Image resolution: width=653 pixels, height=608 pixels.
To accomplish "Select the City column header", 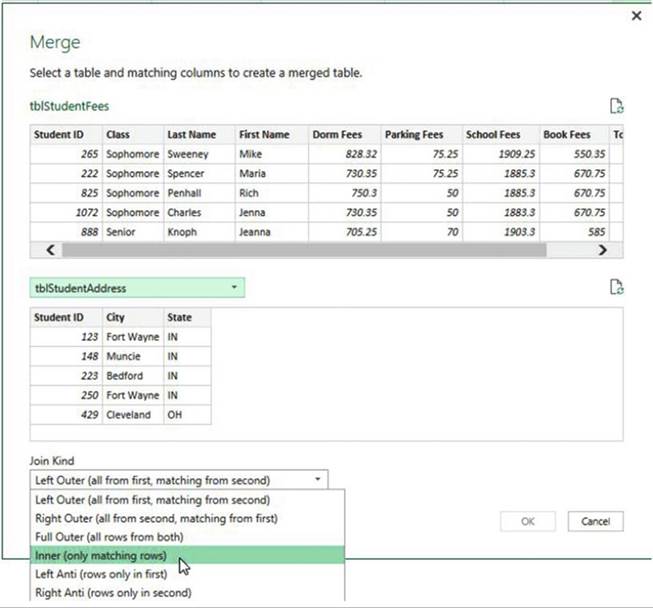I will pyautogui.click(x=116, y=318).
